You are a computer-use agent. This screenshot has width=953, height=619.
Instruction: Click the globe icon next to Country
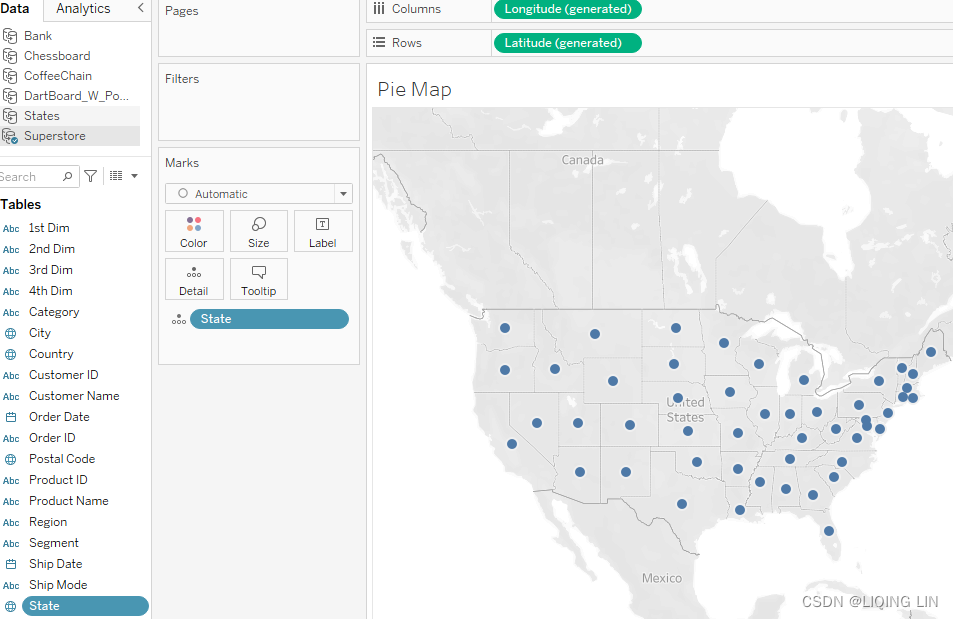(11, 354)
